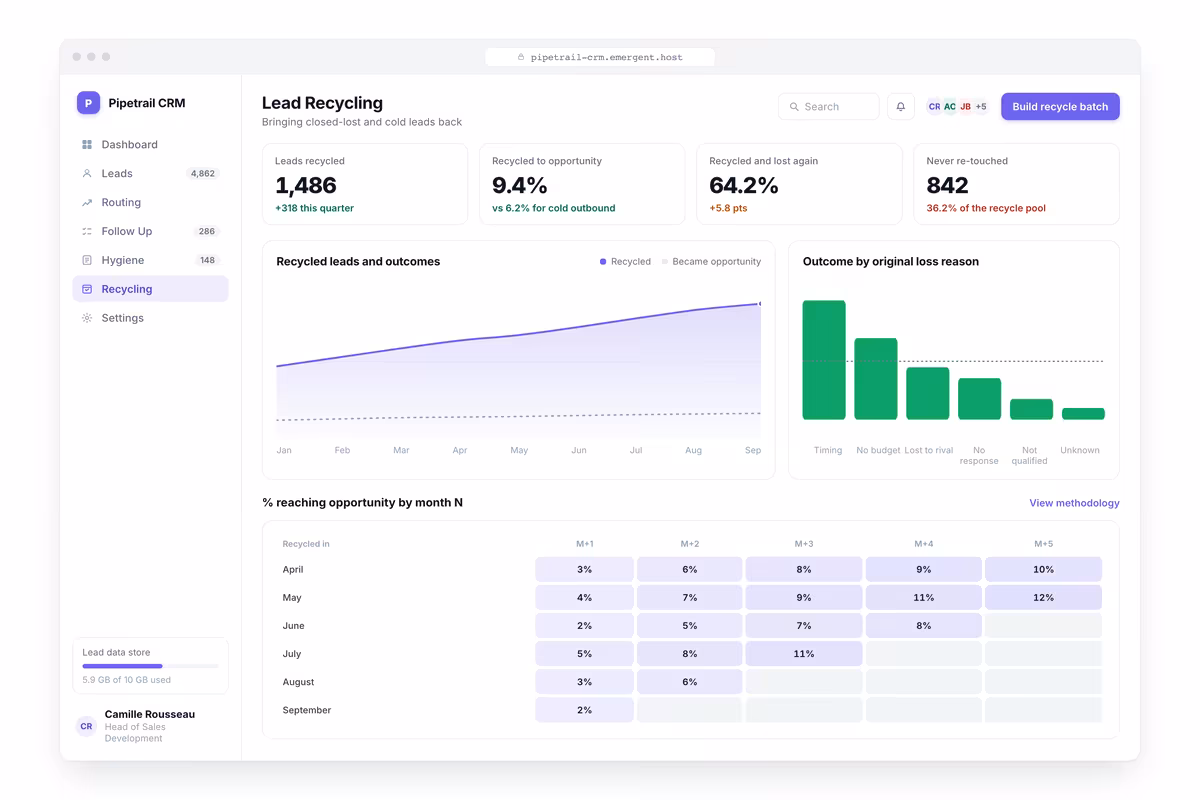Viewport: 1200px width, 800px height.
Task: Click the Follow Up list icon
Action: 87,231
